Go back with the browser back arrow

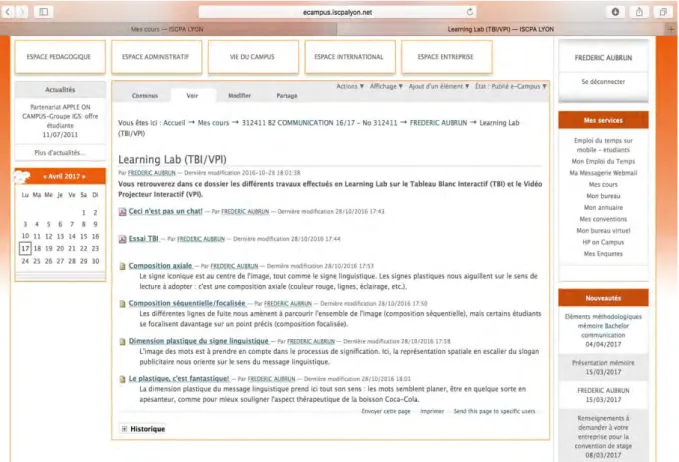pos(8,12)
